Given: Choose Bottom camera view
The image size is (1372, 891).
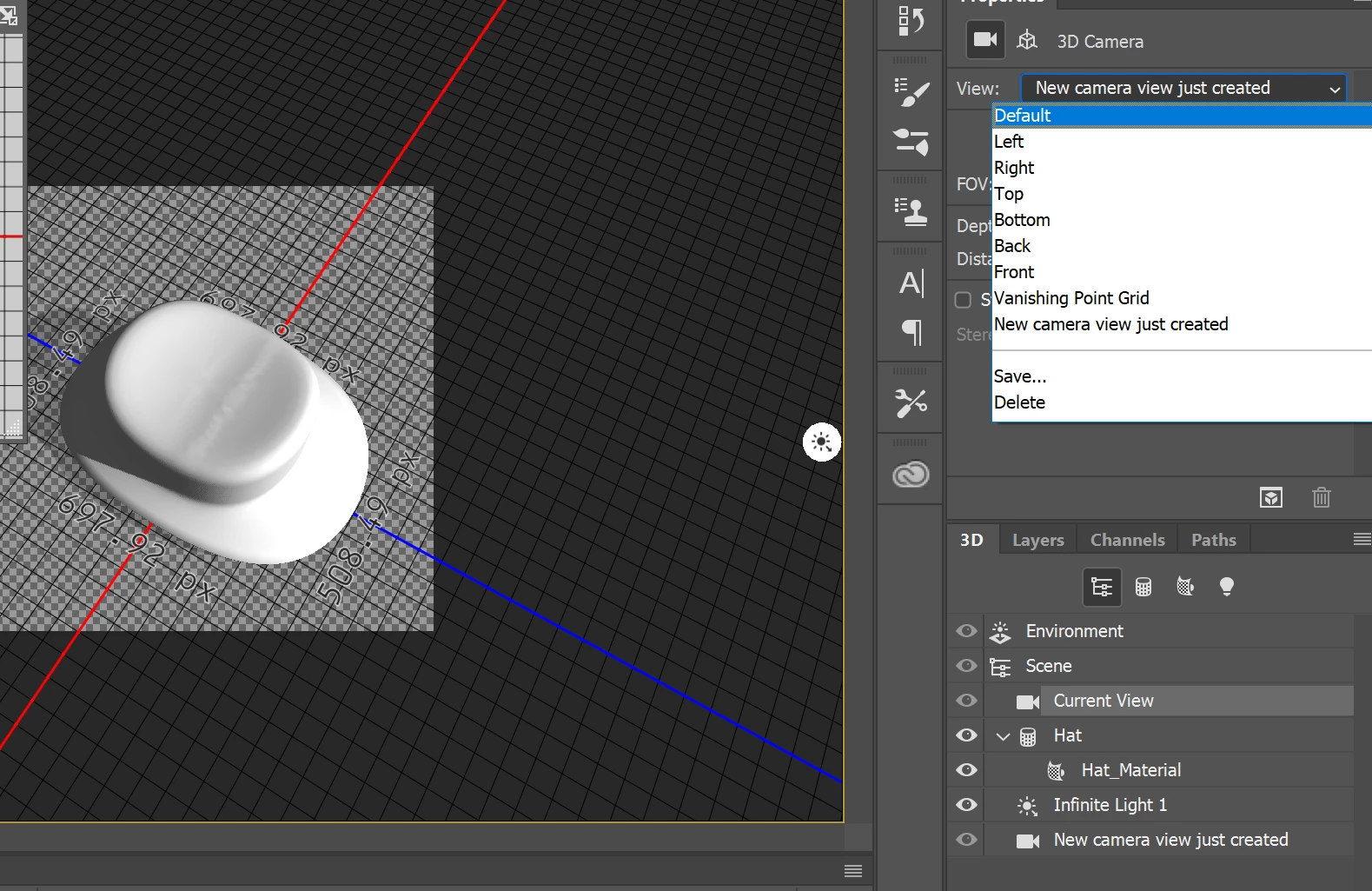Looking at the screenshot, I should click(x=1182, y=220).
